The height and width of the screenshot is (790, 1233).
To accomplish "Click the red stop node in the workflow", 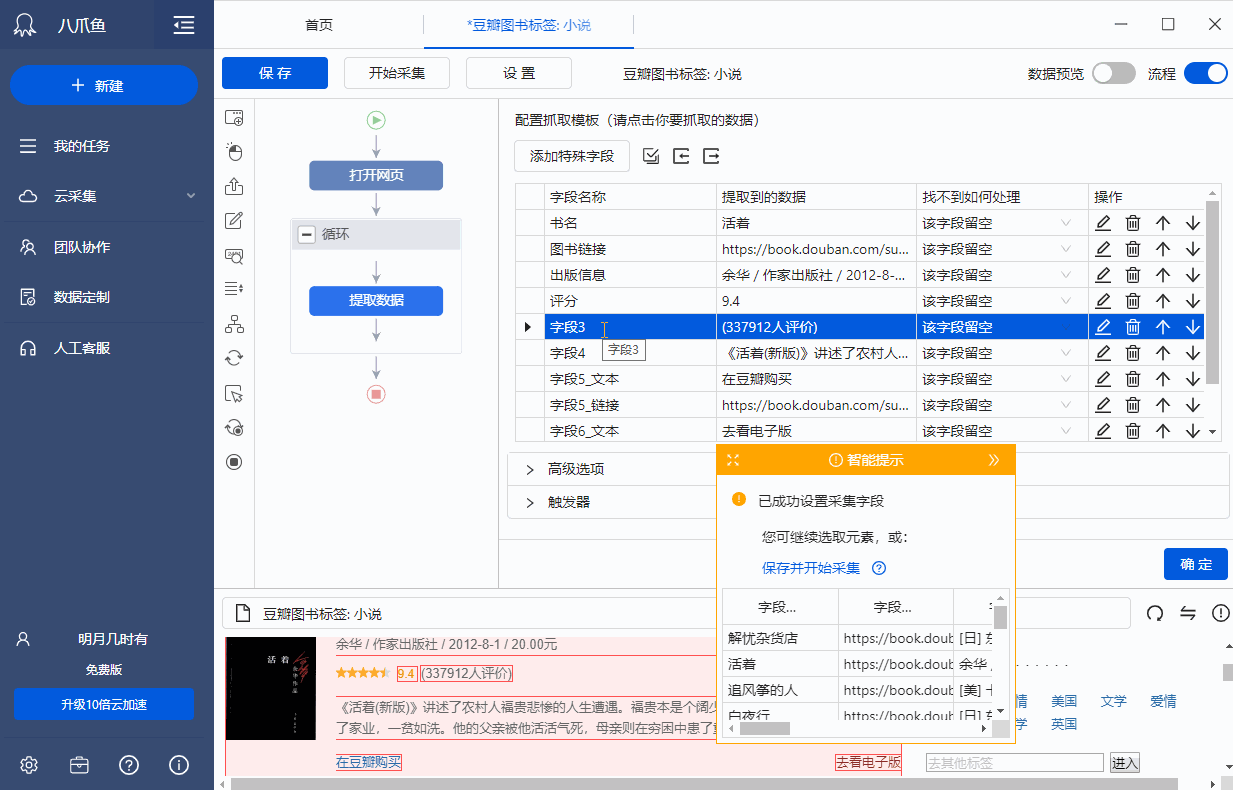I will coord(376,394).
